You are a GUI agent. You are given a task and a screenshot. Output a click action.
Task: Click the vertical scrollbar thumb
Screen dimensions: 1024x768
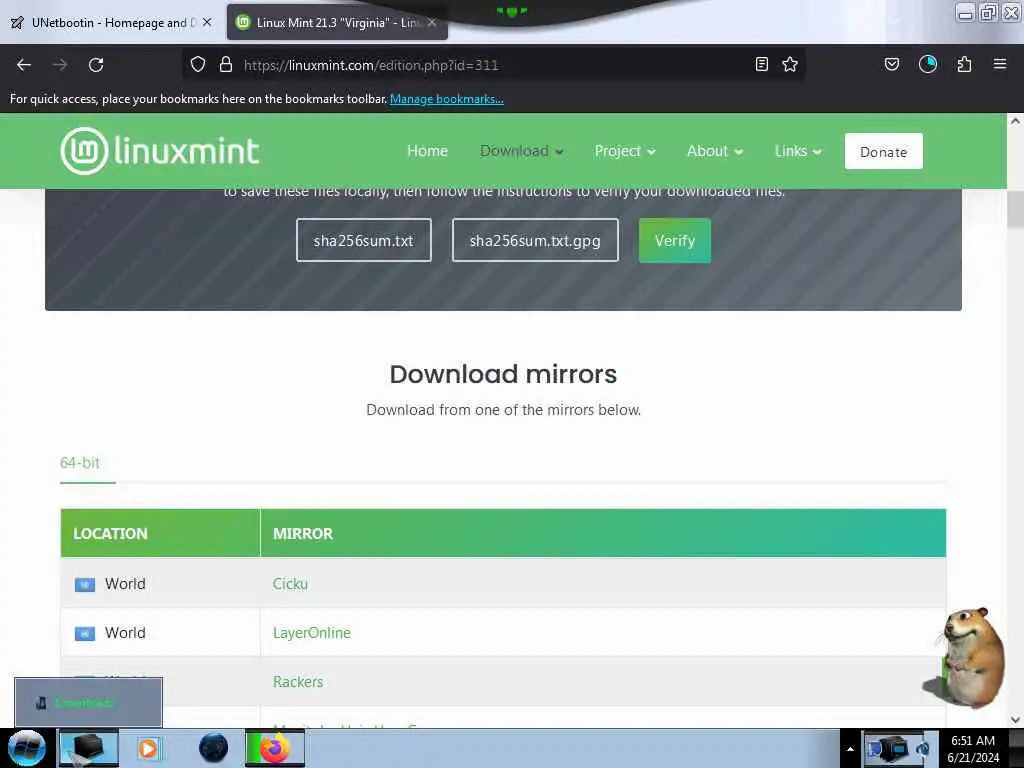coord(1015,211)
